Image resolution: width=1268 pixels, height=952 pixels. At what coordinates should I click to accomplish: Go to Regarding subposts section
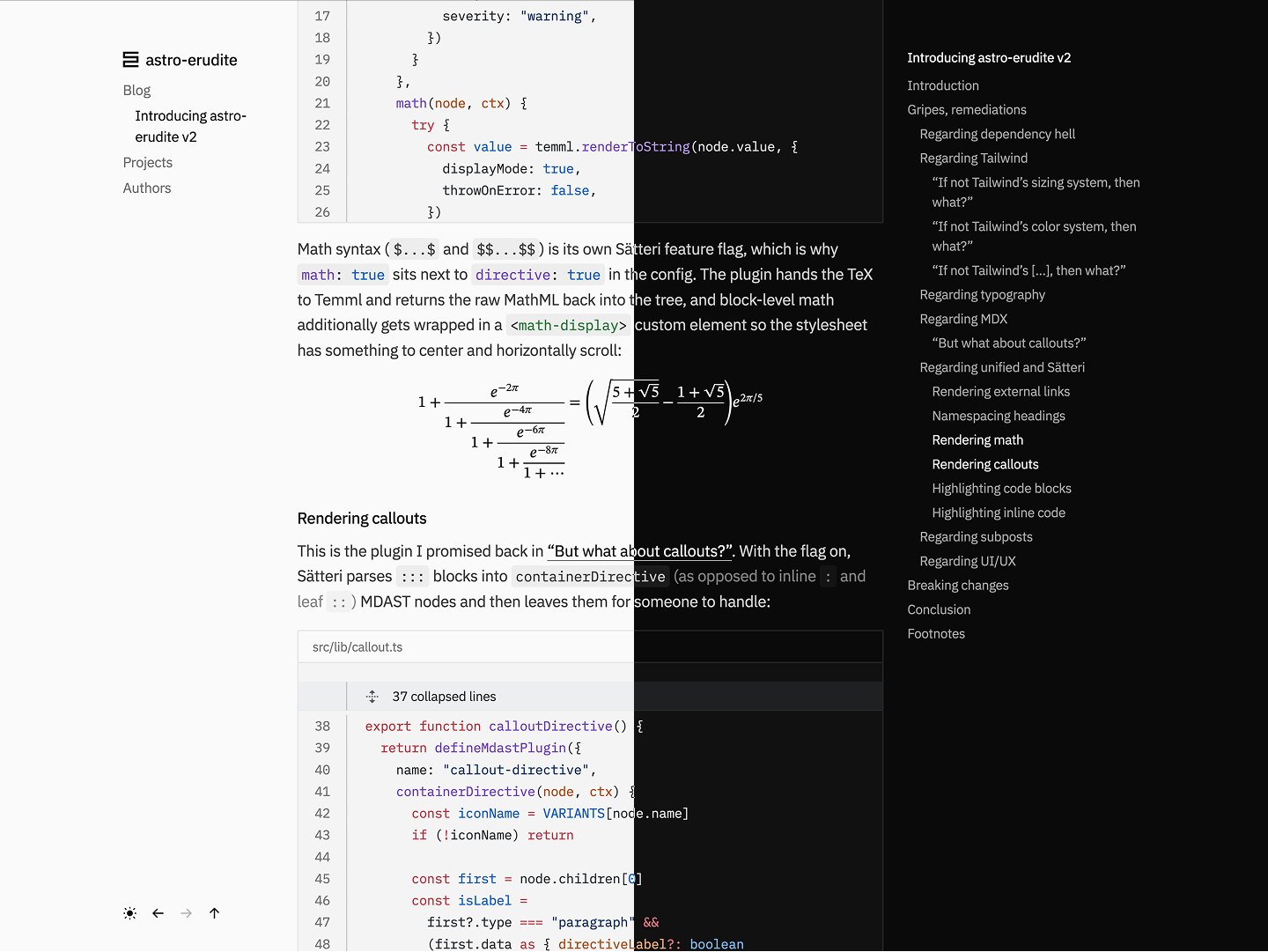tap(976, 536)
